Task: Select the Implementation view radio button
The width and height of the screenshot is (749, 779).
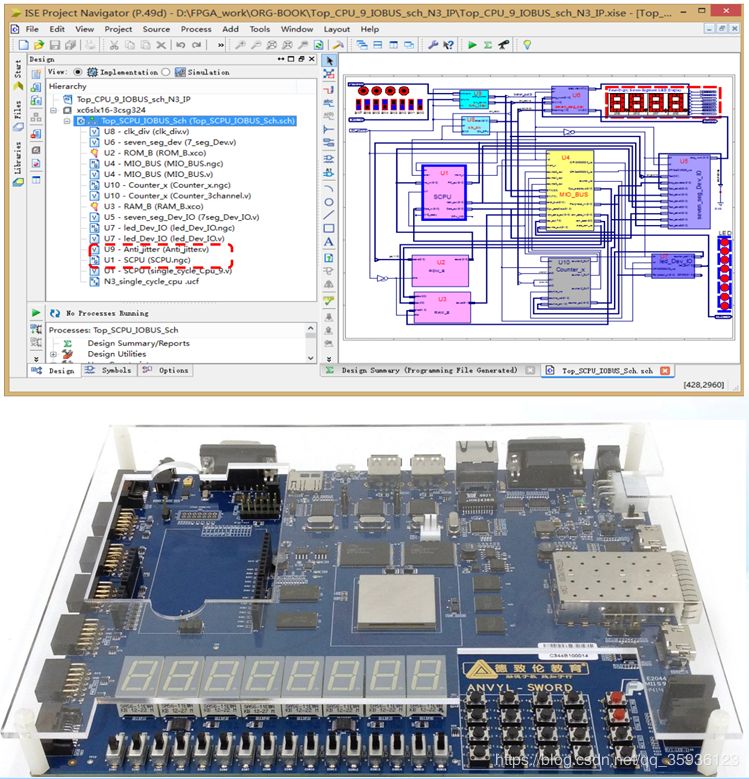Action: [78, 72]
